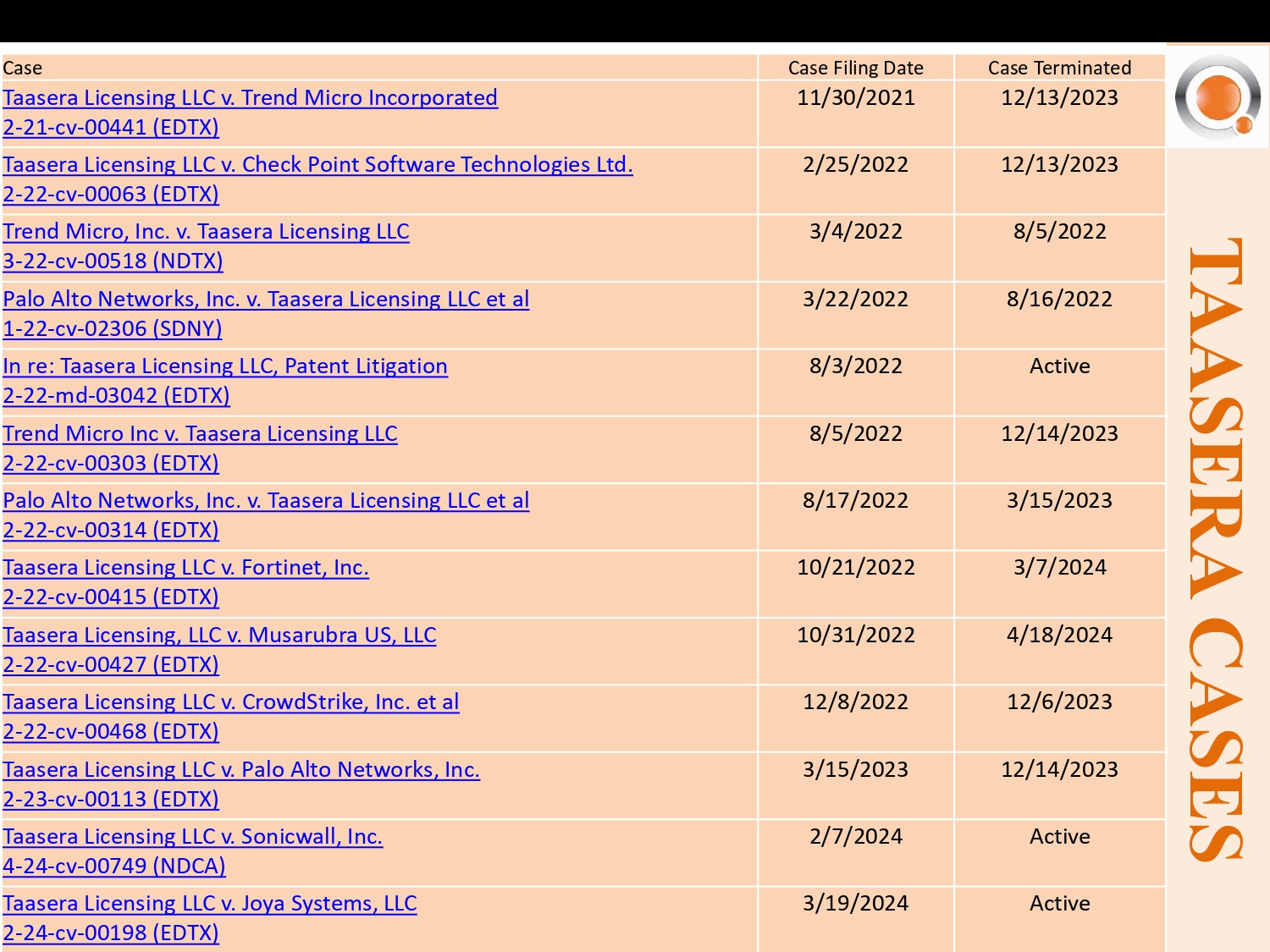The image size is (1270, 952).
Task: Open Taasera v. Palo Alto Networks link
Action: point(241,770)
